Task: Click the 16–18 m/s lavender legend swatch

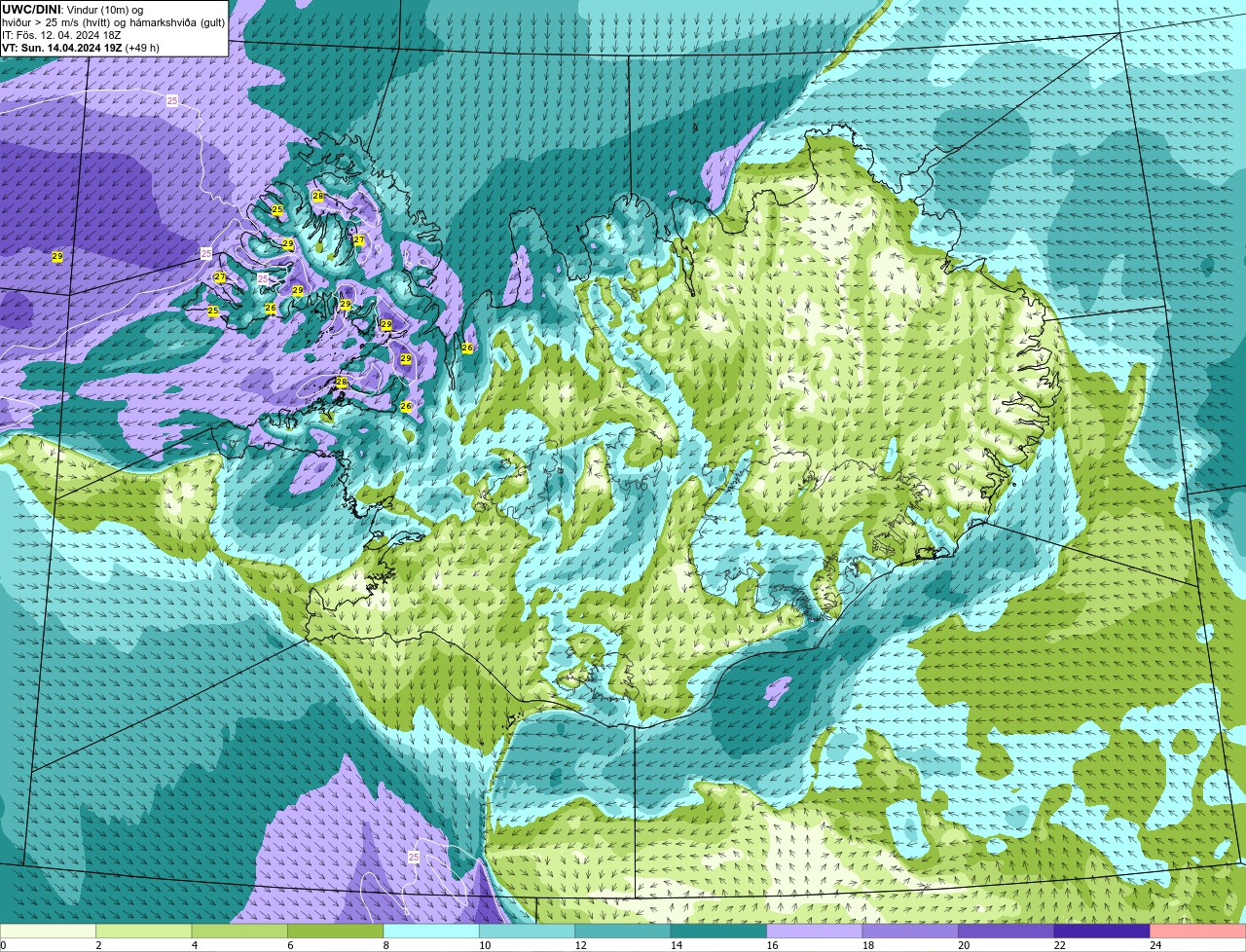Action: (815, 931)
